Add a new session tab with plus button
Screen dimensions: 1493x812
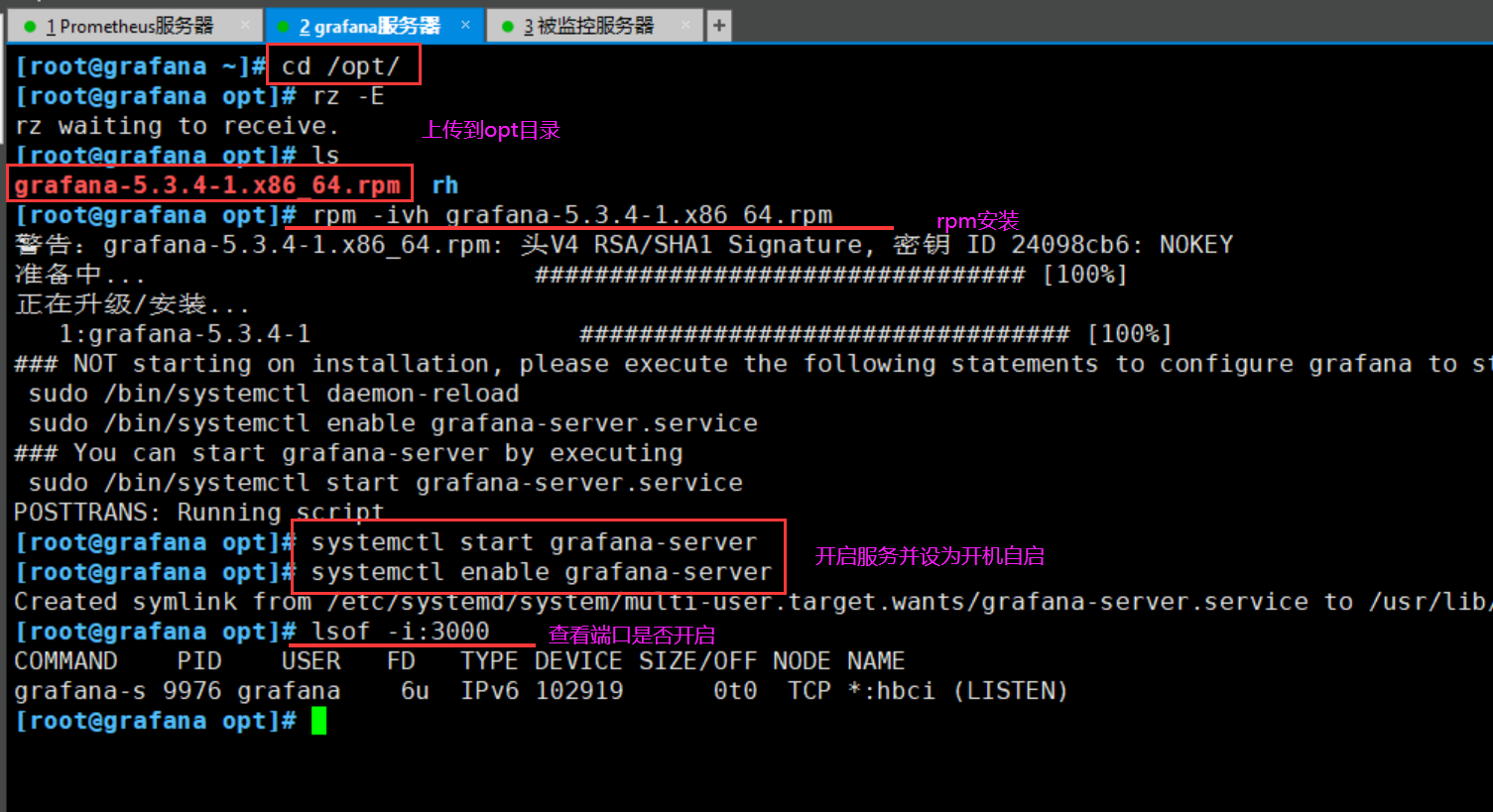[x=719, y=26]
